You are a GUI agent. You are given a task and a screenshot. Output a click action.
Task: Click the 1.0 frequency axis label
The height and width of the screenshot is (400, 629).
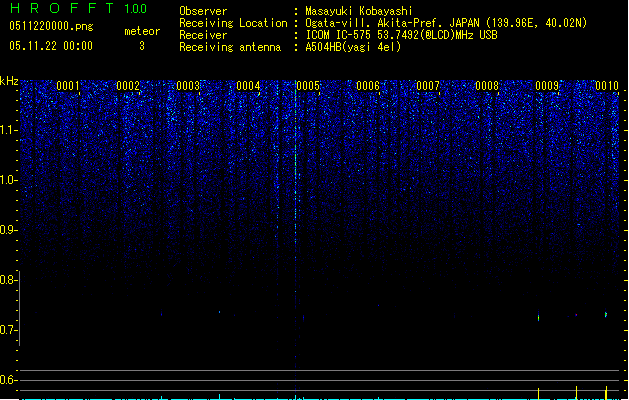(x=8, y=180)
